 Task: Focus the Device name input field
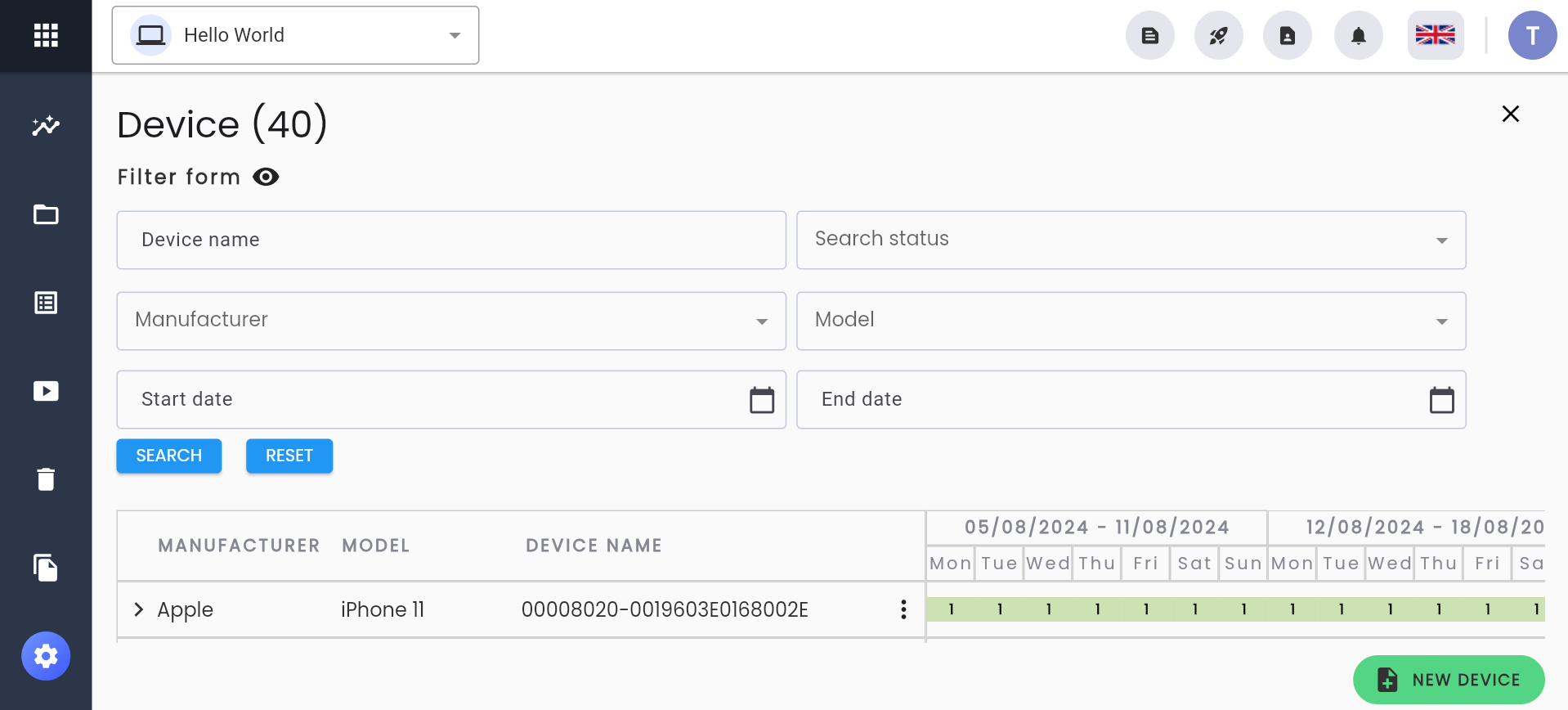pos(451,240)
